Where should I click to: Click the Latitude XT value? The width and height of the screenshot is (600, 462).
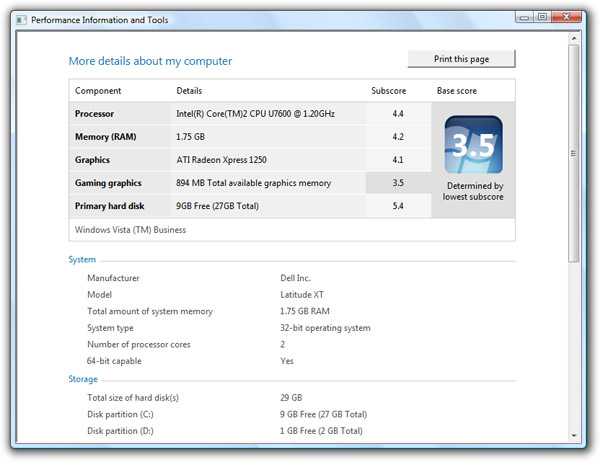tap(302, 295)
